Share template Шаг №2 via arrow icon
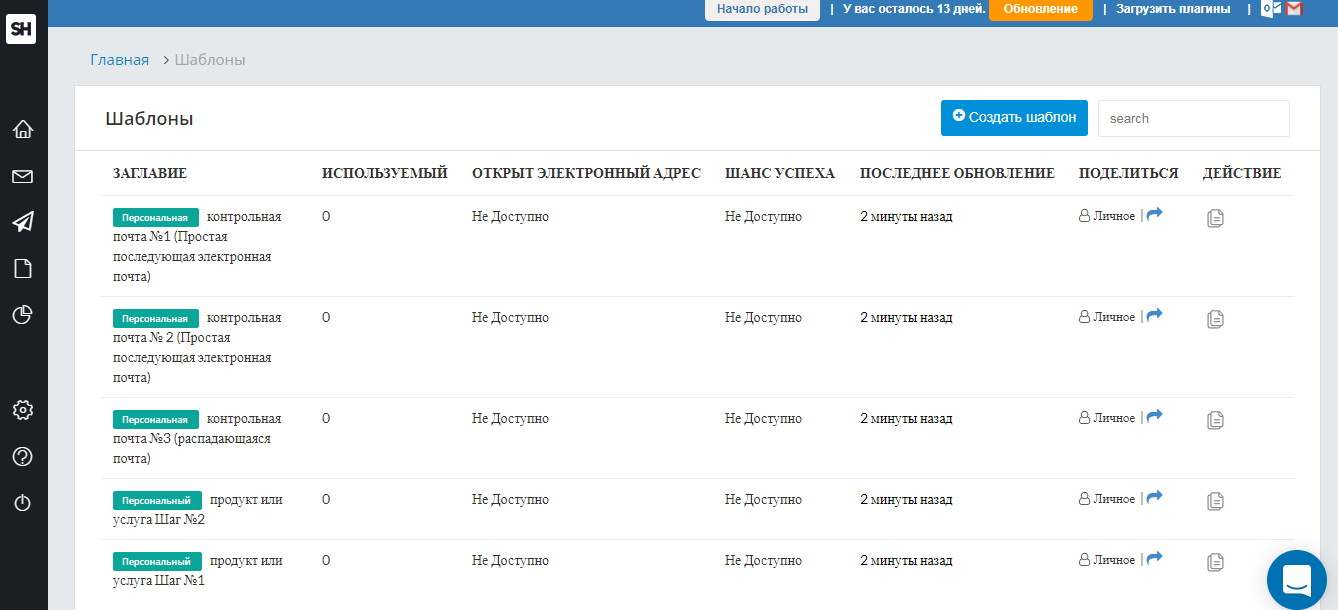The image size is (1338, 610). pyautogui.click(x=1154, y=497)
